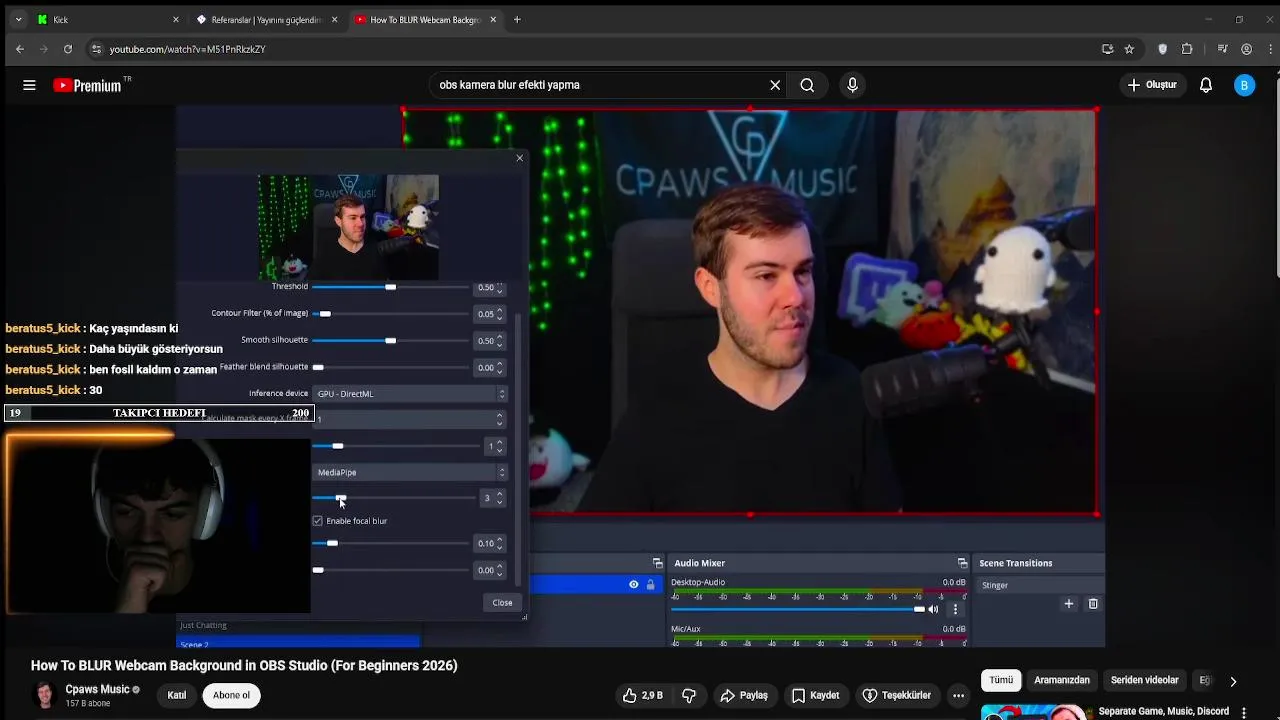Start voice search with microphone icon

852,85
